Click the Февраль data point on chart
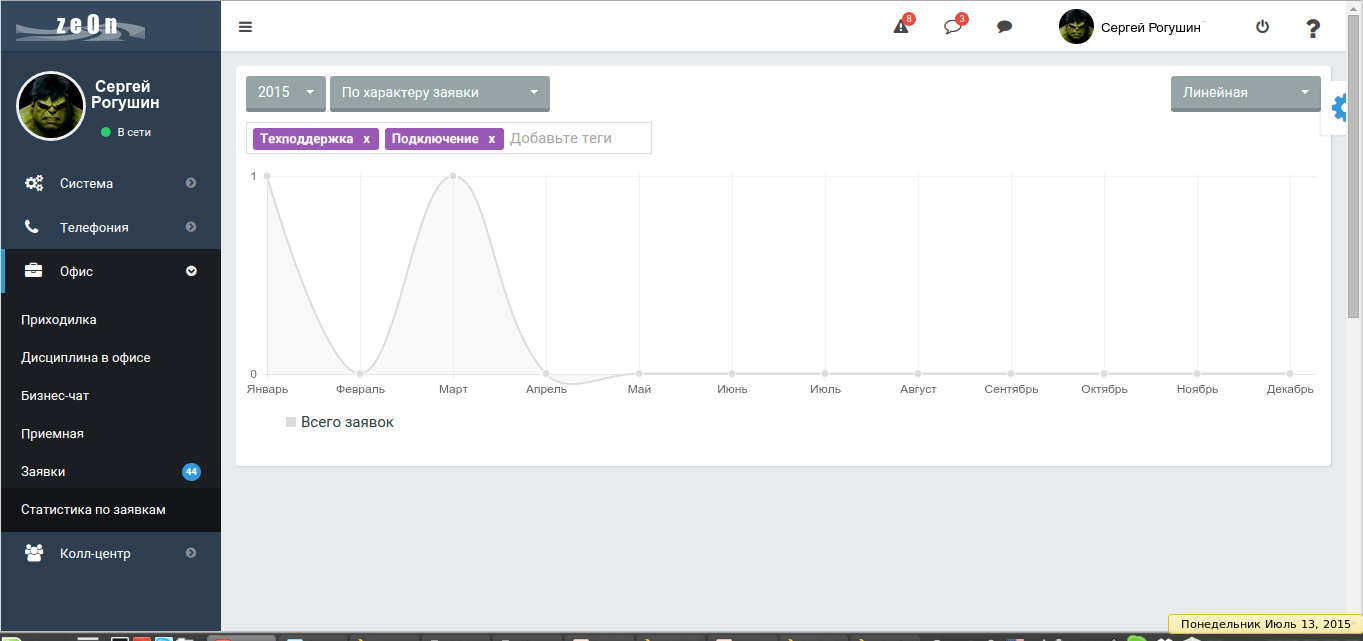 pyautogui.click(x=360, y=374)
